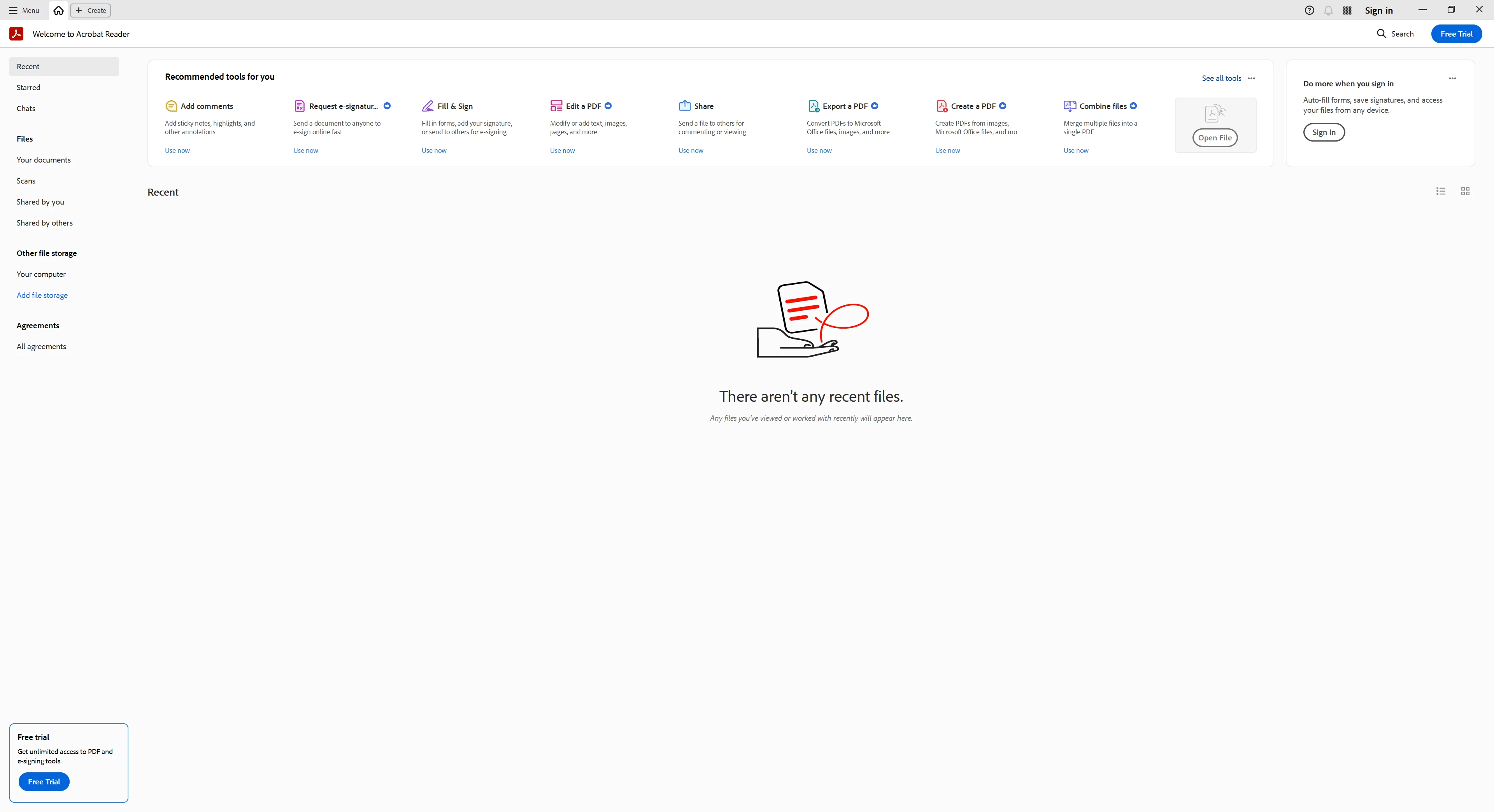Click the See all tools link
This screenshot has height=812, width=1494.
point(1221,78)
